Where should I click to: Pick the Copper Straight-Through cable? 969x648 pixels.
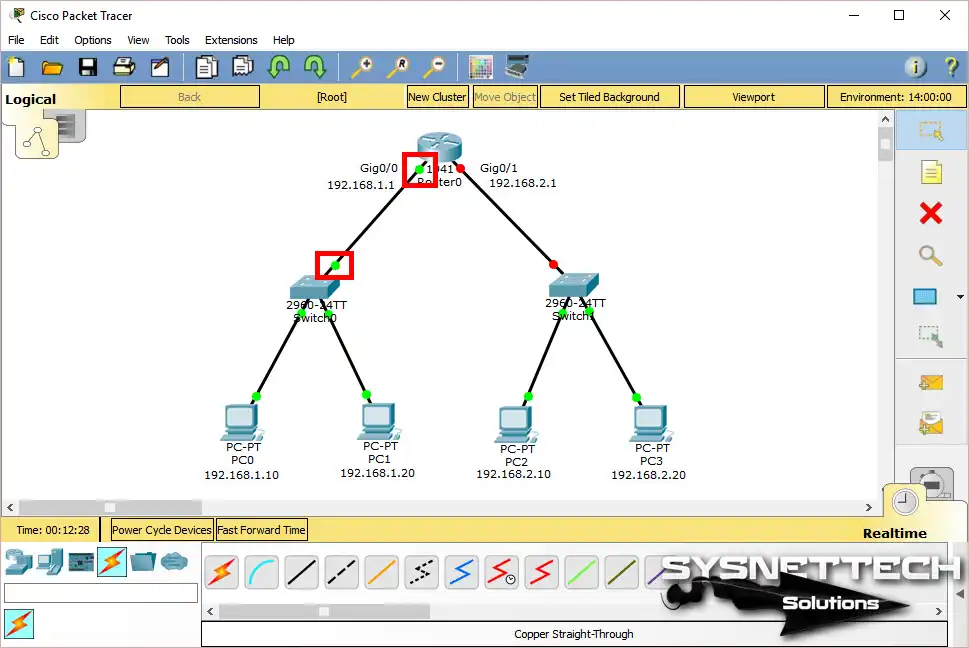click(302, 572)
